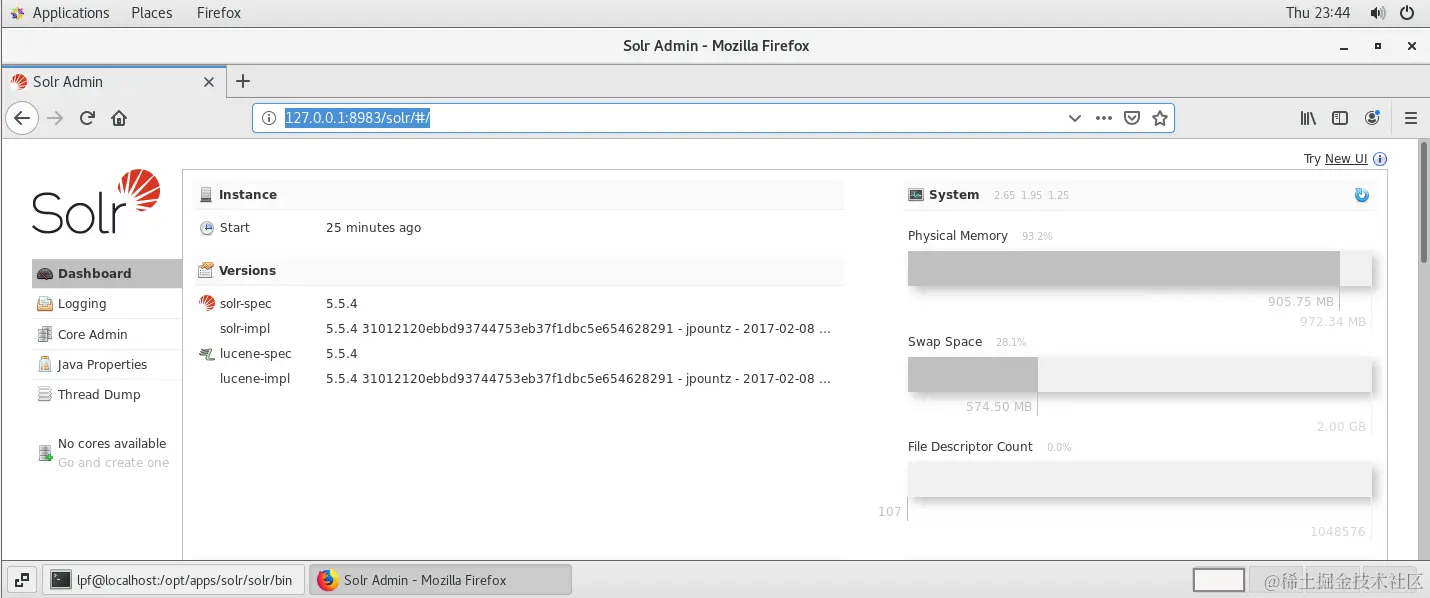
Task: Click "Go and create one" text
Action: pos(113,463)
